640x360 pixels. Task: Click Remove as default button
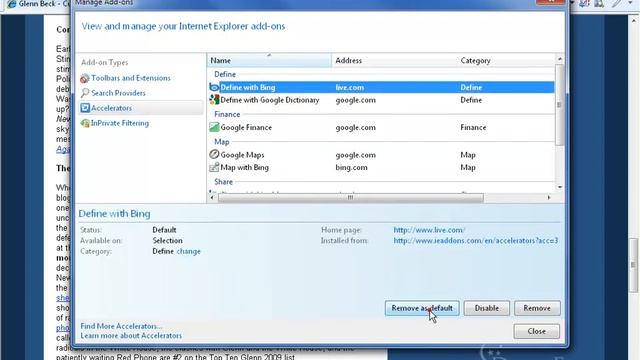pyautogui.click(x=422, y=308)
